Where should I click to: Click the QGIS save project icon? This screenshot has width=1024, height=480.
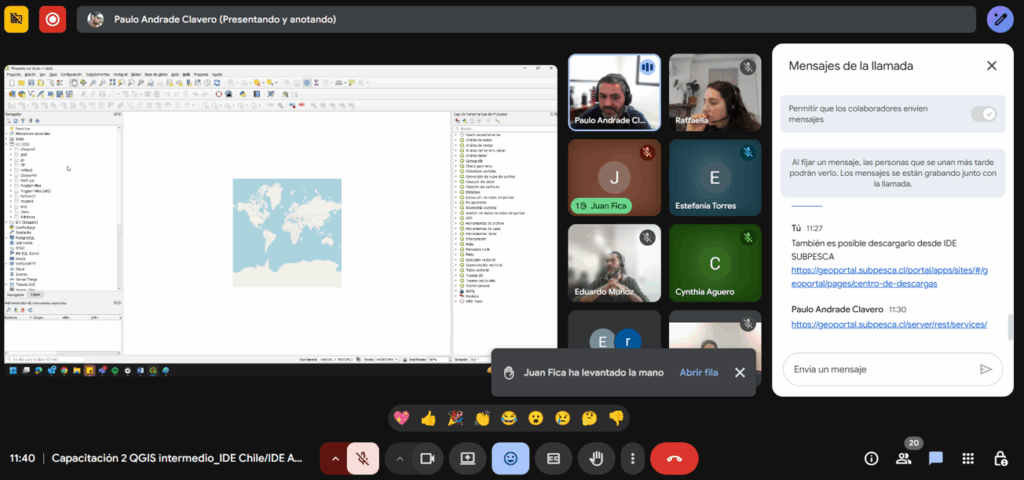[31, 83]
